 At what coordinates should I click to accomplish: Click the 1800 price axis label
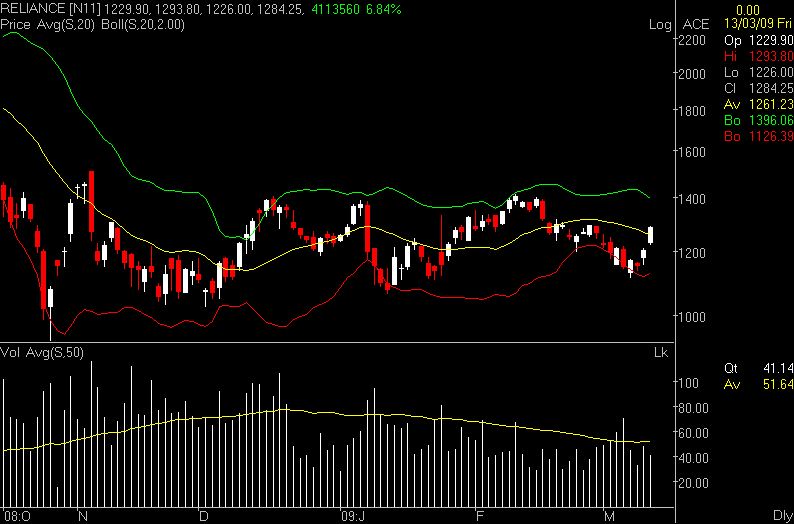pos(693,110)
